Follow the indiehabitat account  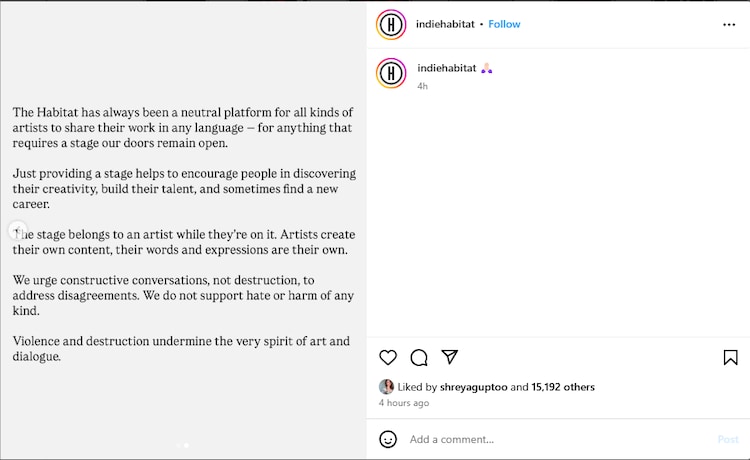click(x=504, y=24)
